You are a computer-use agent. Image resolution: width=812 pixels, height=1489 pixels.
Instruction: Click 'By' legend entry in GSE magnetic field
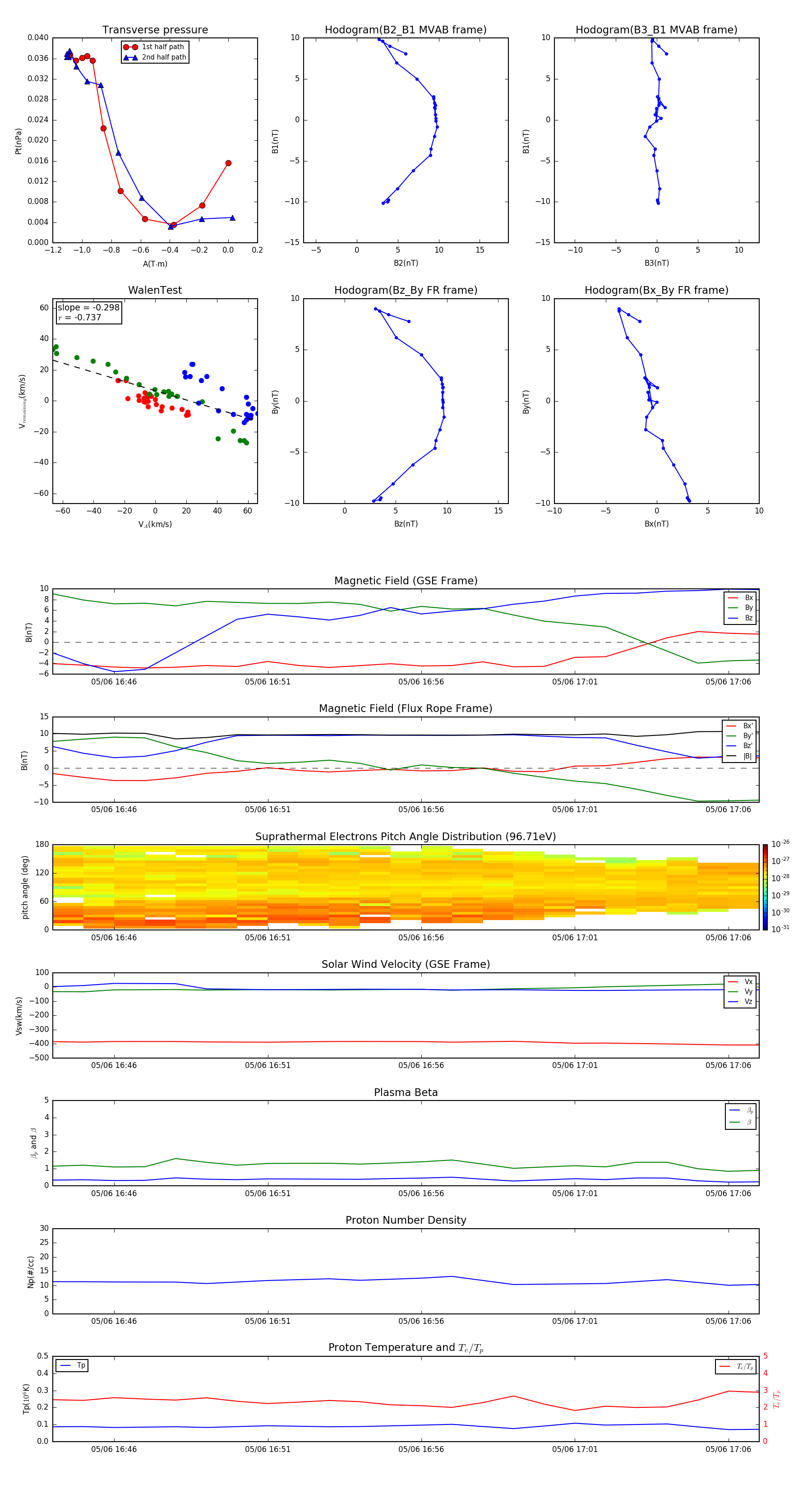(740, 607)
